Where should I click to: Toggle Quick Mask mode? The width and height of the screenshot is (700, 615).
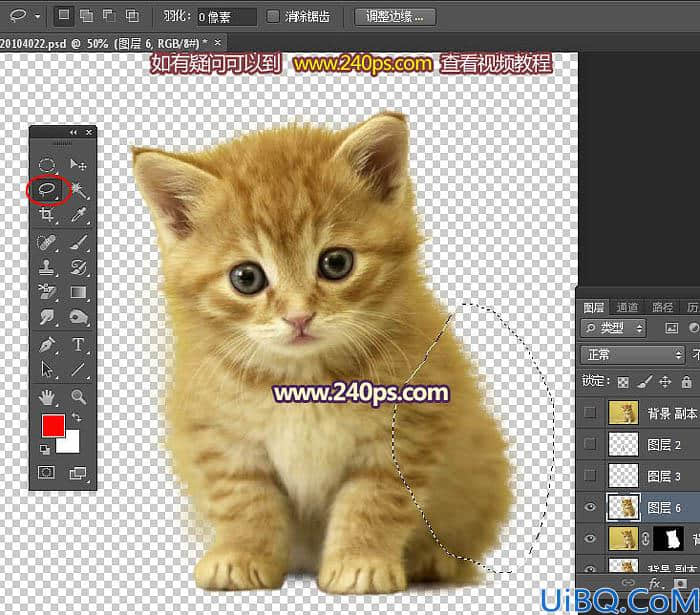(46, 472)
